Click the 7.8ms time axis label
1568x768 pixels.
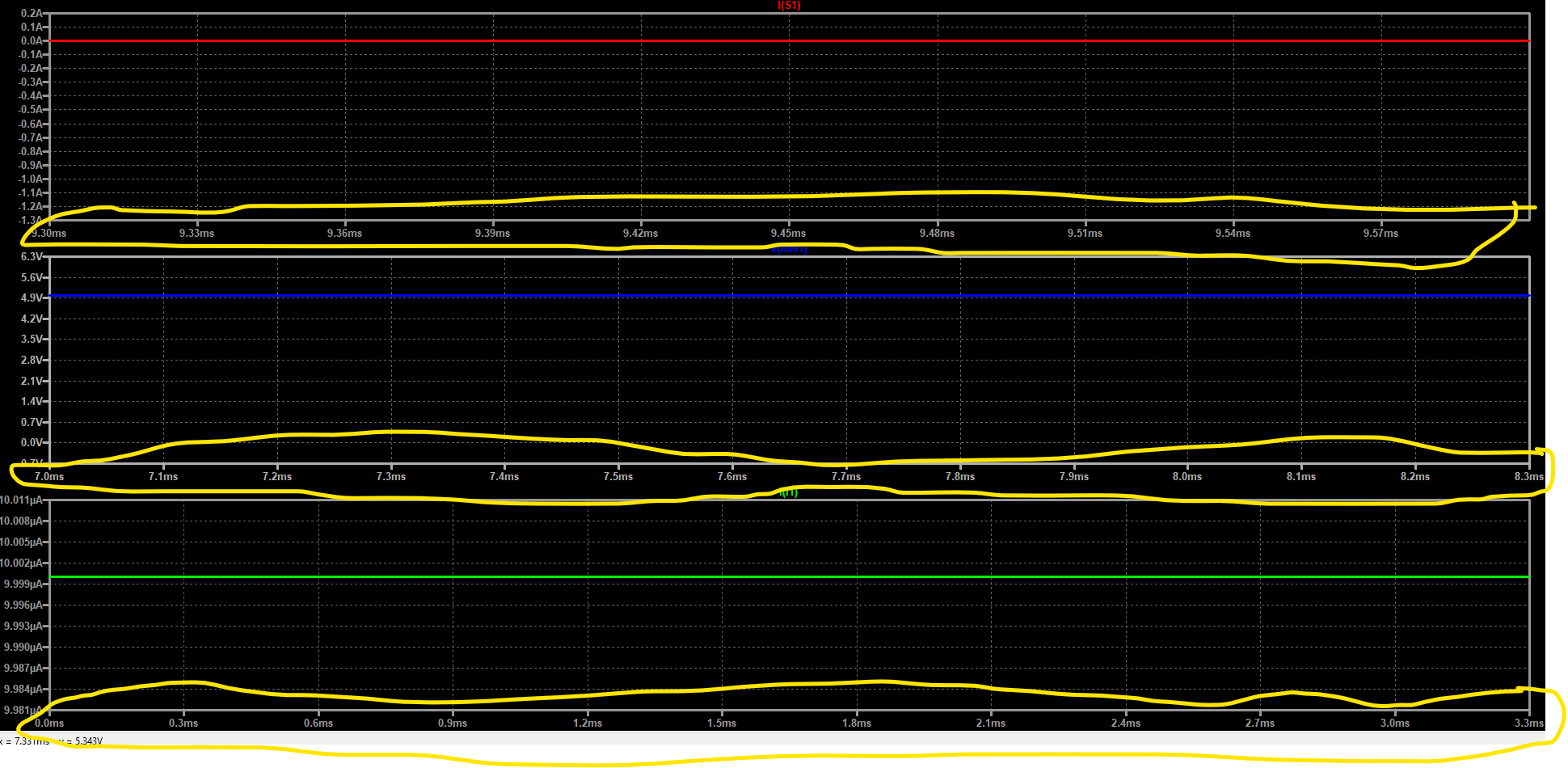coord(960,476)
